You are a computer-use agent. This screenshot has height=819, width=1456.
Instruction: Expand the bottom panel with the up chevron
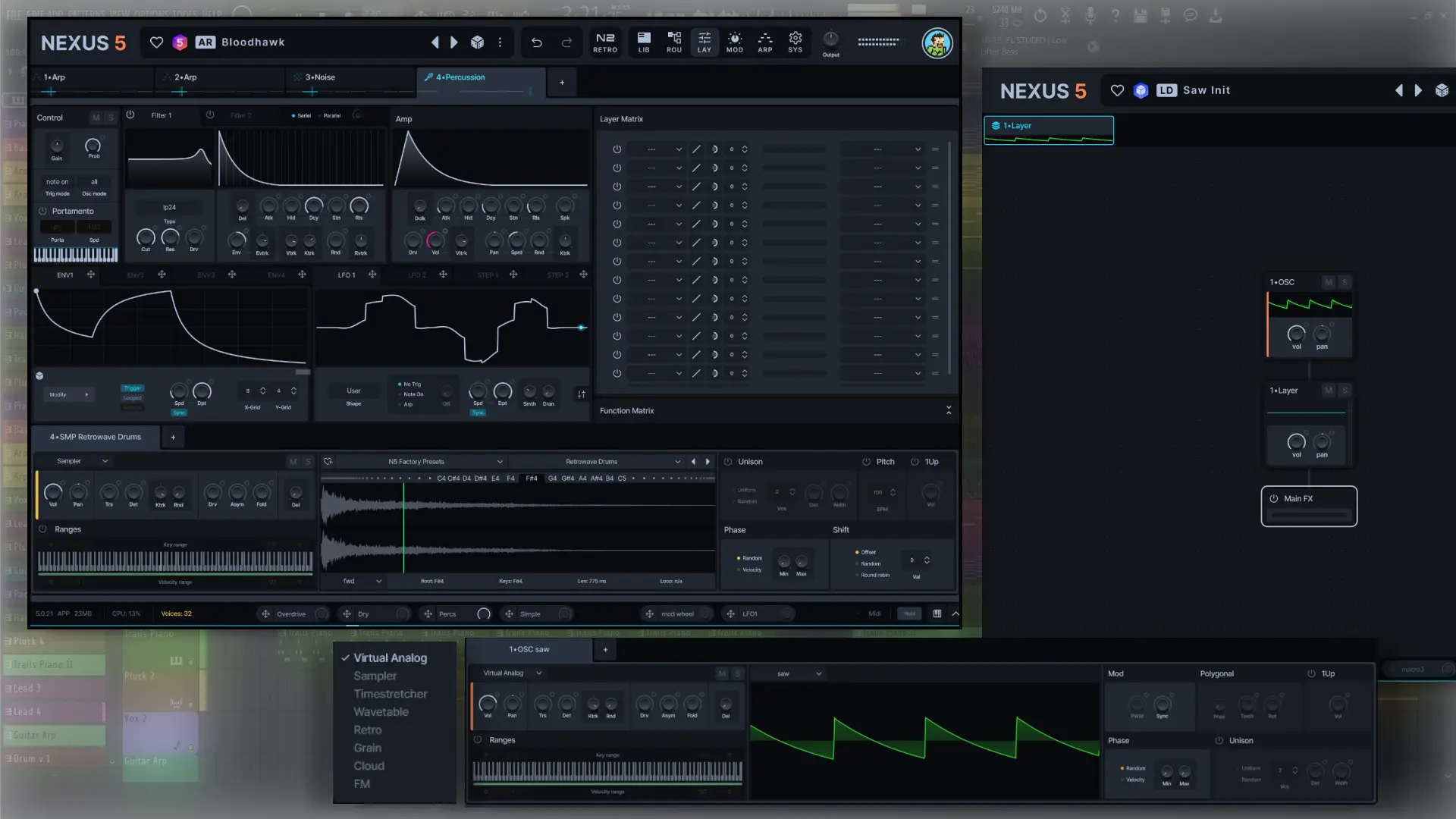click(x=955, y=613)
